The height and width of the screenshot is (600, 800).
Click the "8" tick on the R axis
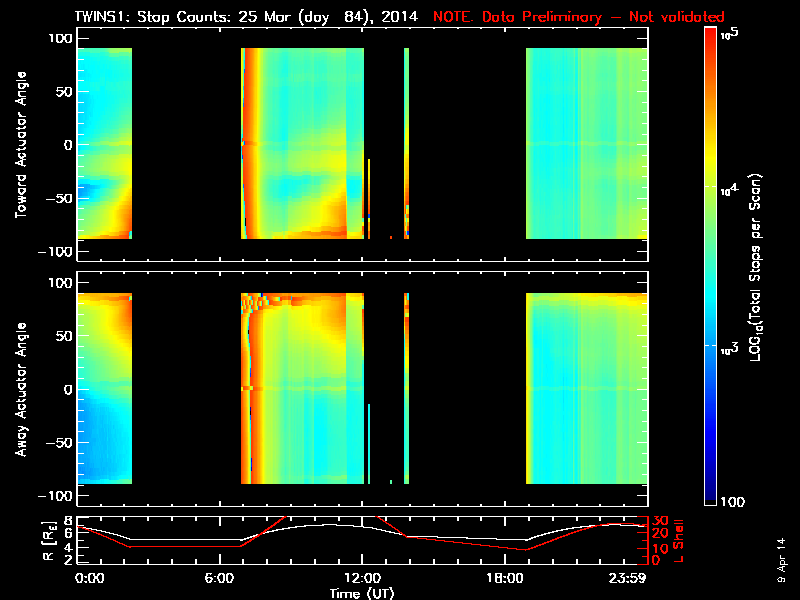[x=69, y=521]
